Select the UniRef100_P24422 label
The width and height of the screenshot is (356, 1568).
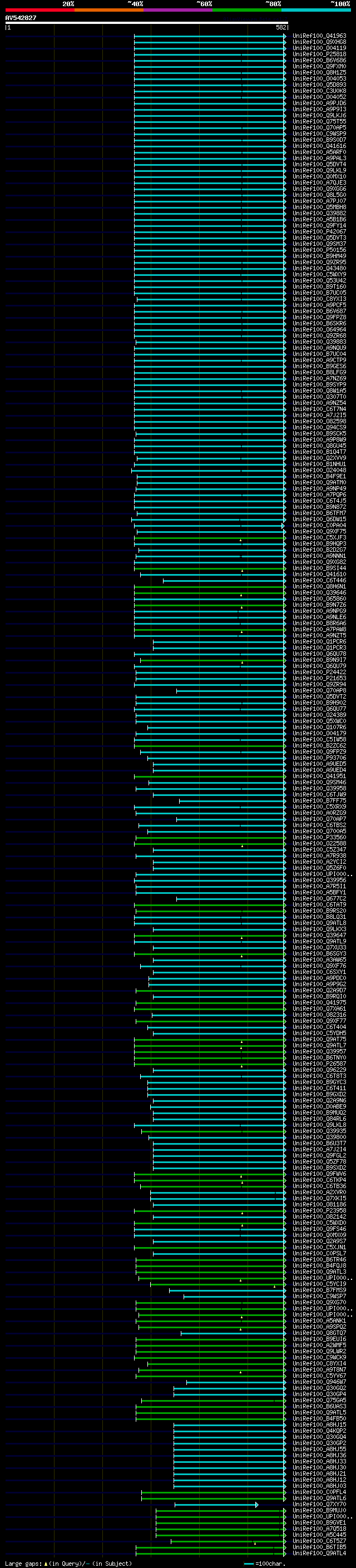pyautogui.click(x=319, y=671)
